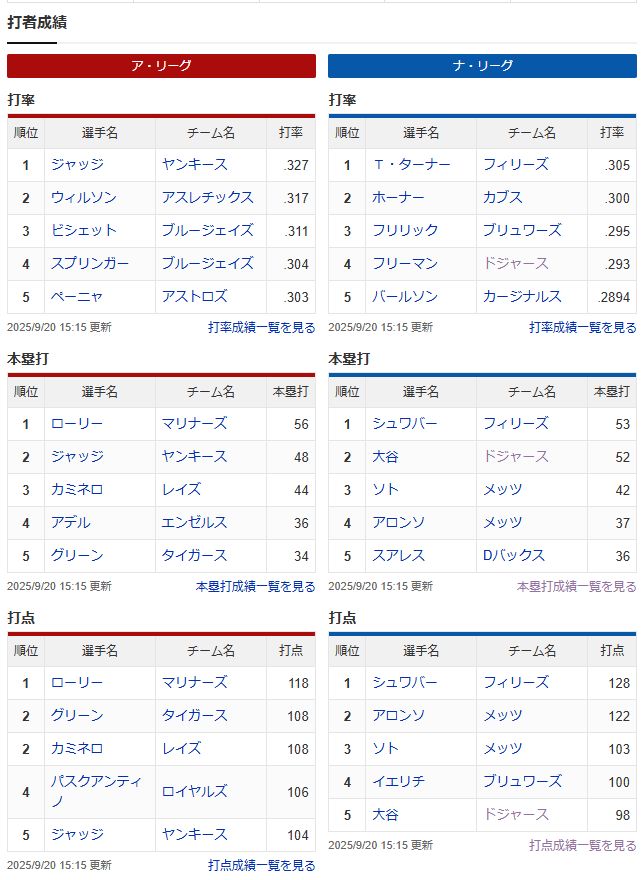Click player T・ターナー in batting average

[411, 165]
